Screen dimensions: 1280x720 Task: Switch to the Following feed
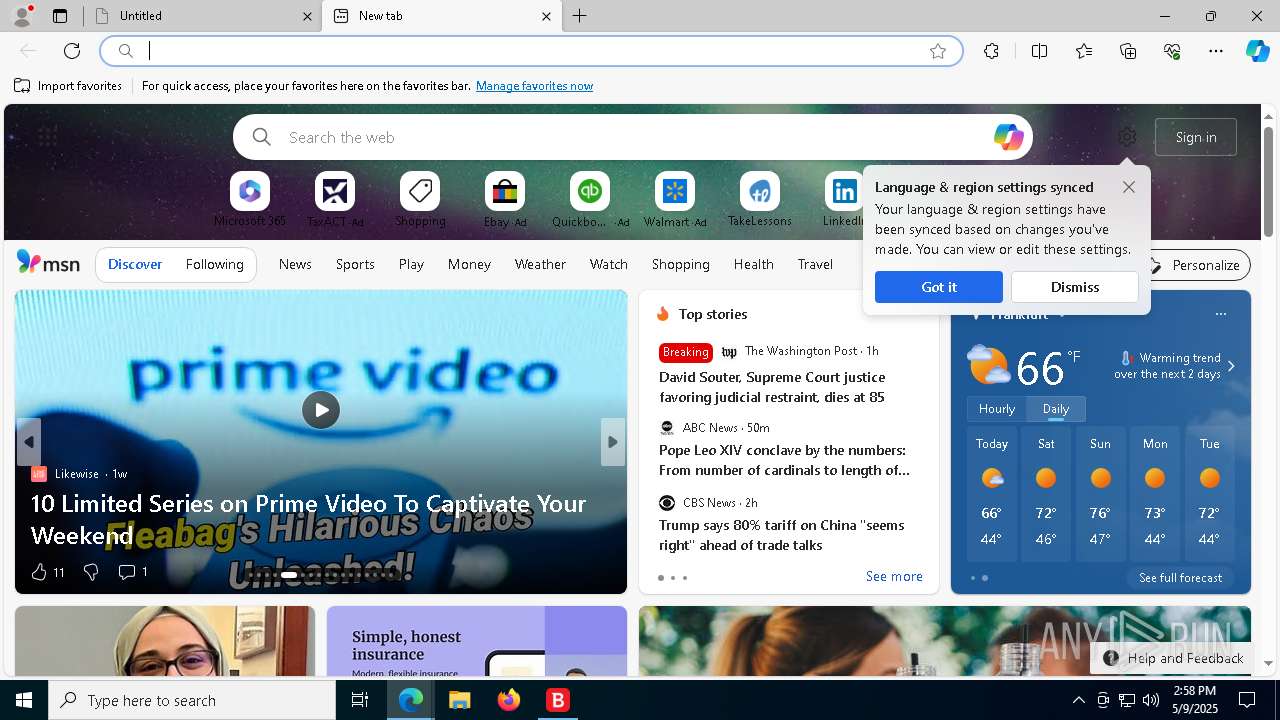(214, 264)
